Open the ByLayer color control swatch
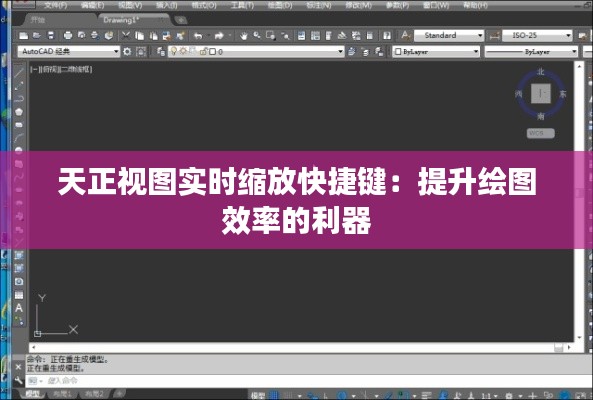 (436, 51)
